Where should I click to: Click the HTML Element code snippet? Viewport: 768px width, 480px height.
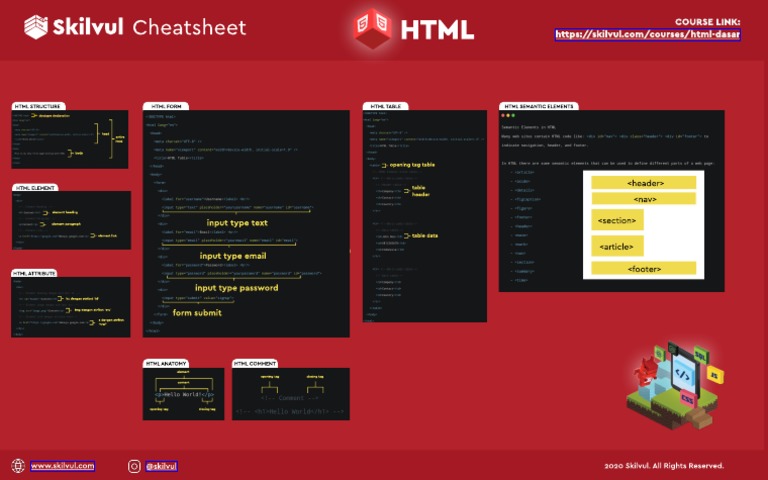tap(71, 220)
